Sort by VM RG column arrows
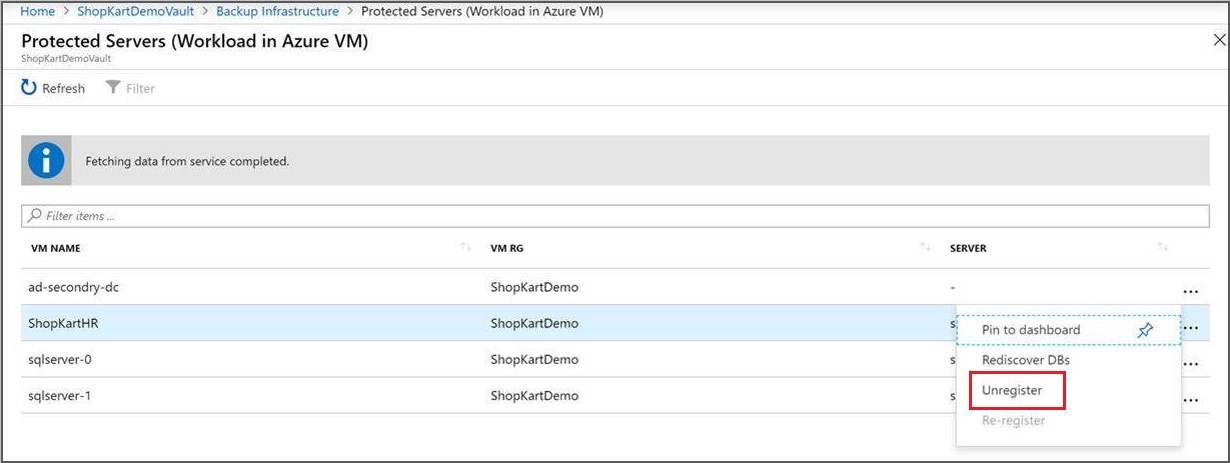Image resolution: width=1230 pixels, height=463 pixels. pyautogui.click(x=925, y=247)
